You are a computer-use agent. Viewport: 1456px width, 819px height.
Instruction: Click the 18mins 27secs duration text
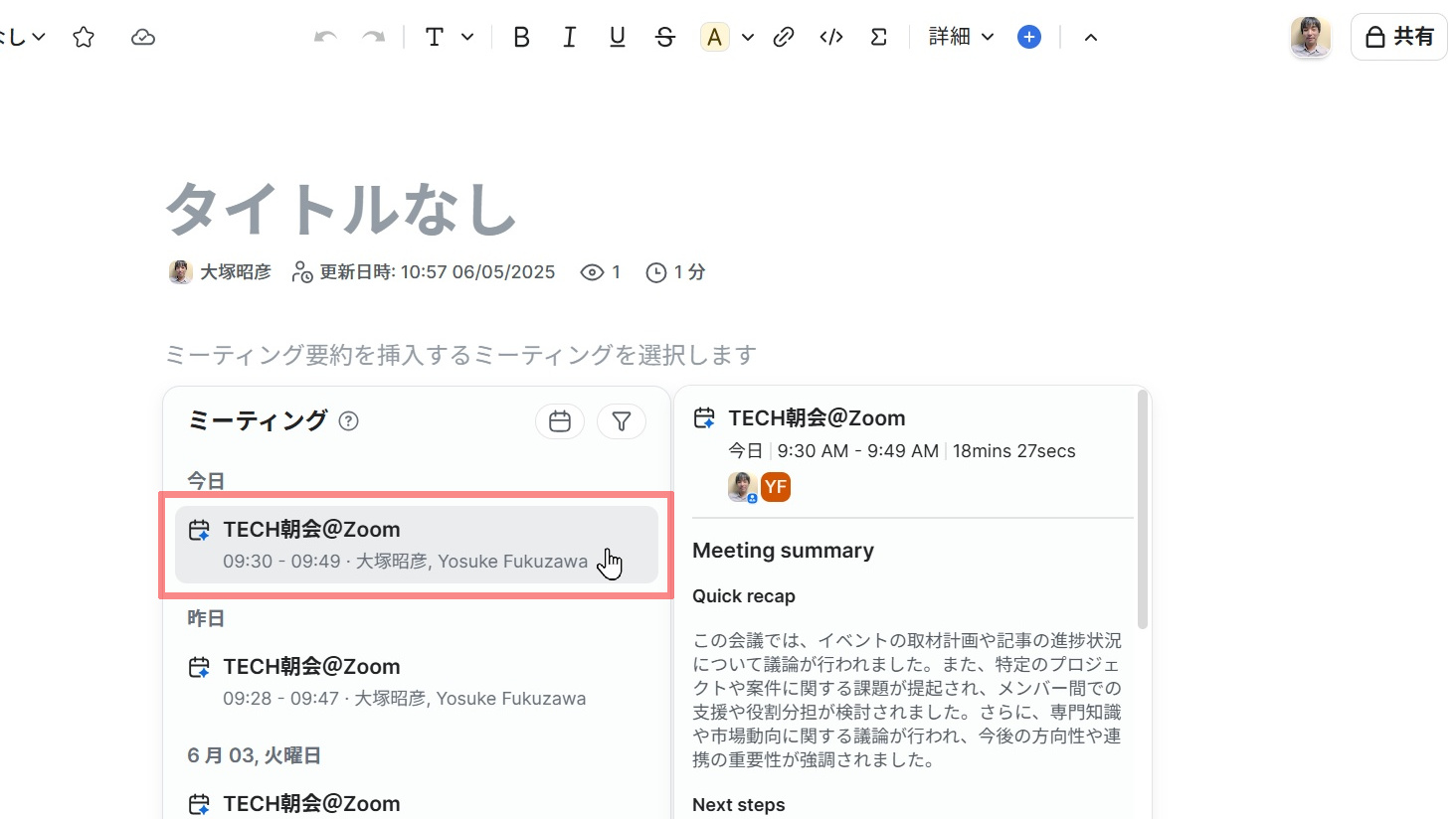coord(1014,451)
